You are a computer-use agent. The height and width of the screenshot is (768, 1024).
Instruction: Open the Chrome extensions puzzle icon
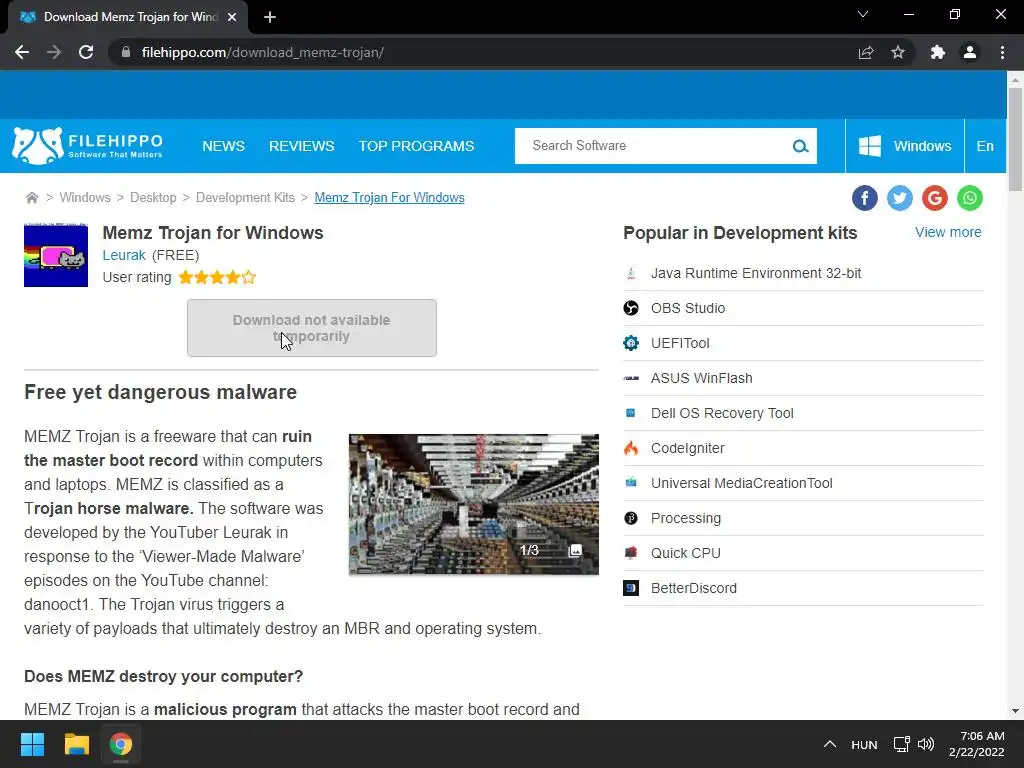938,52
